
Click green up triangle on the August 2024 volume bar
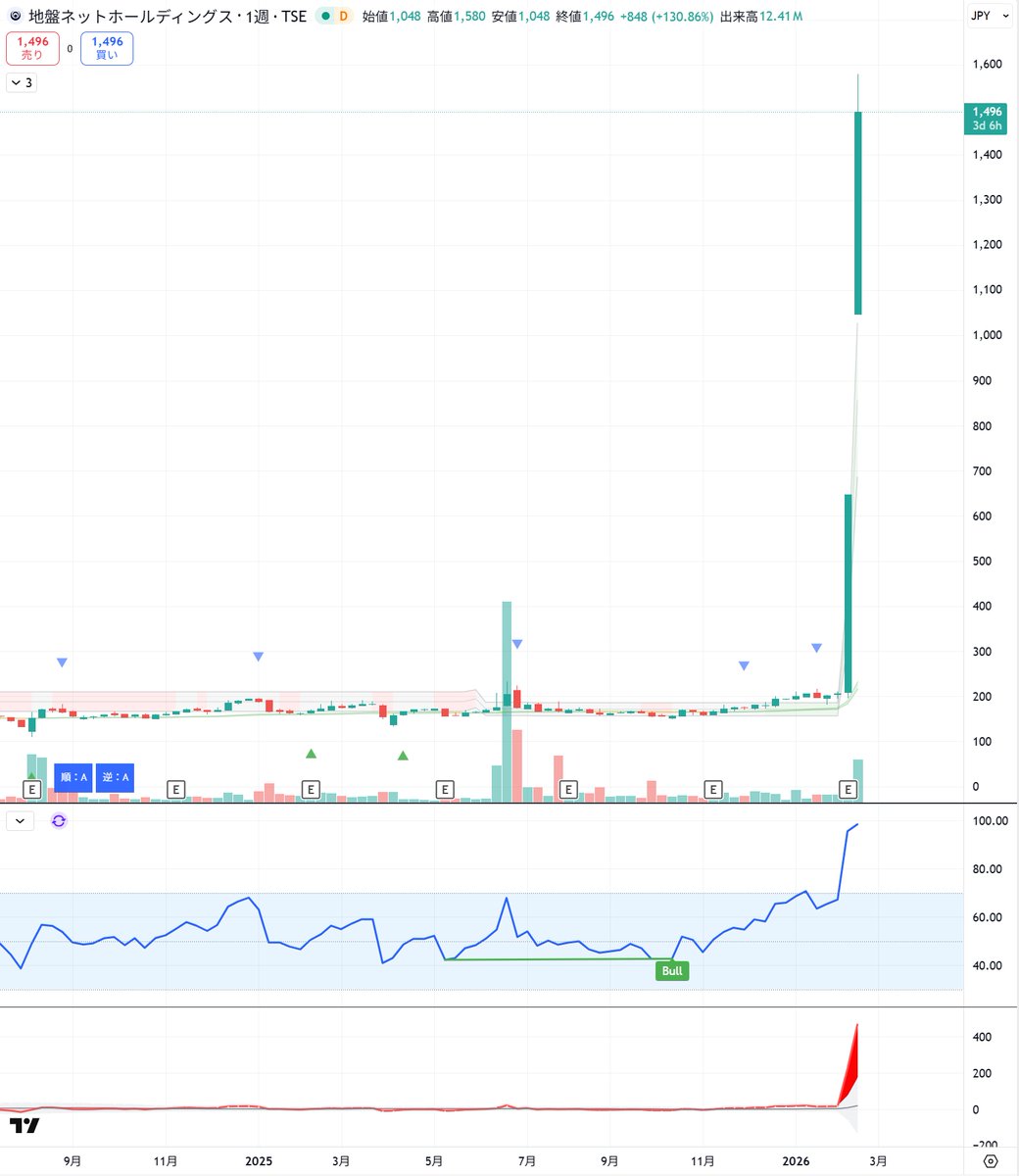pos(31,775)
